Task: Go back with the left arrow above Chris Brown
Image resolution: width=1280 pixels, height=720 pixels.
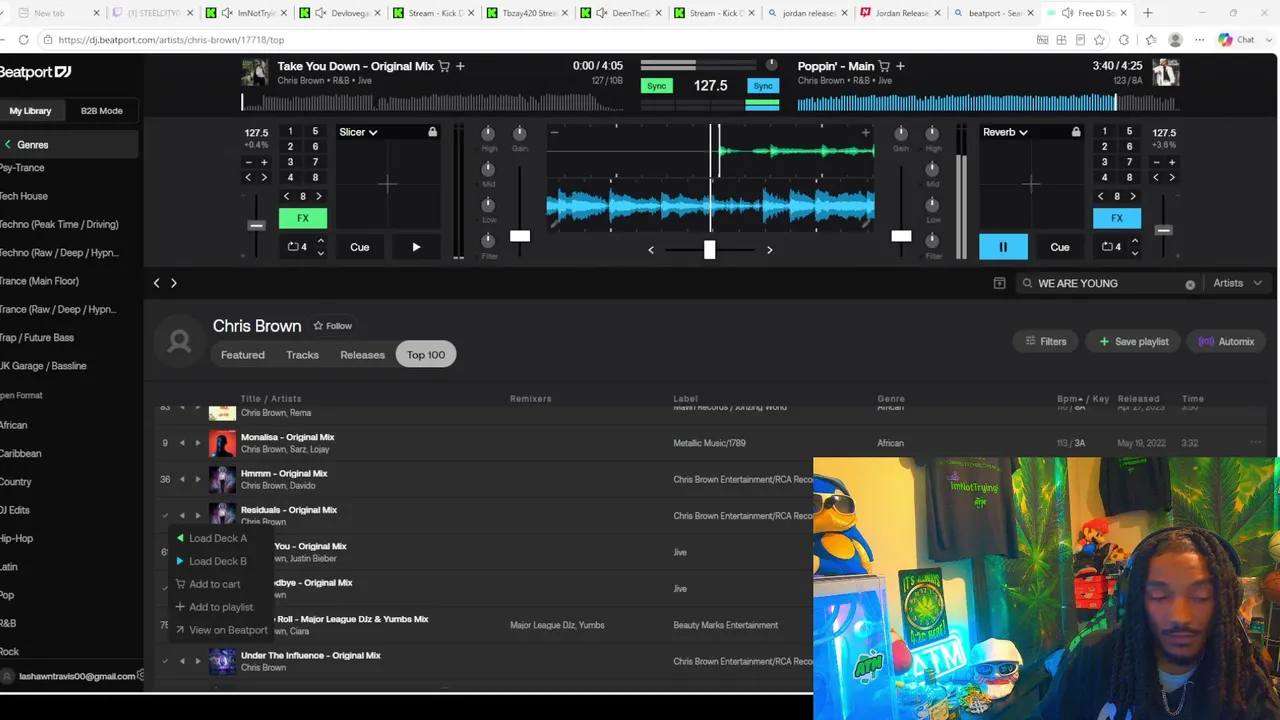Action: [x=156, y=283]
